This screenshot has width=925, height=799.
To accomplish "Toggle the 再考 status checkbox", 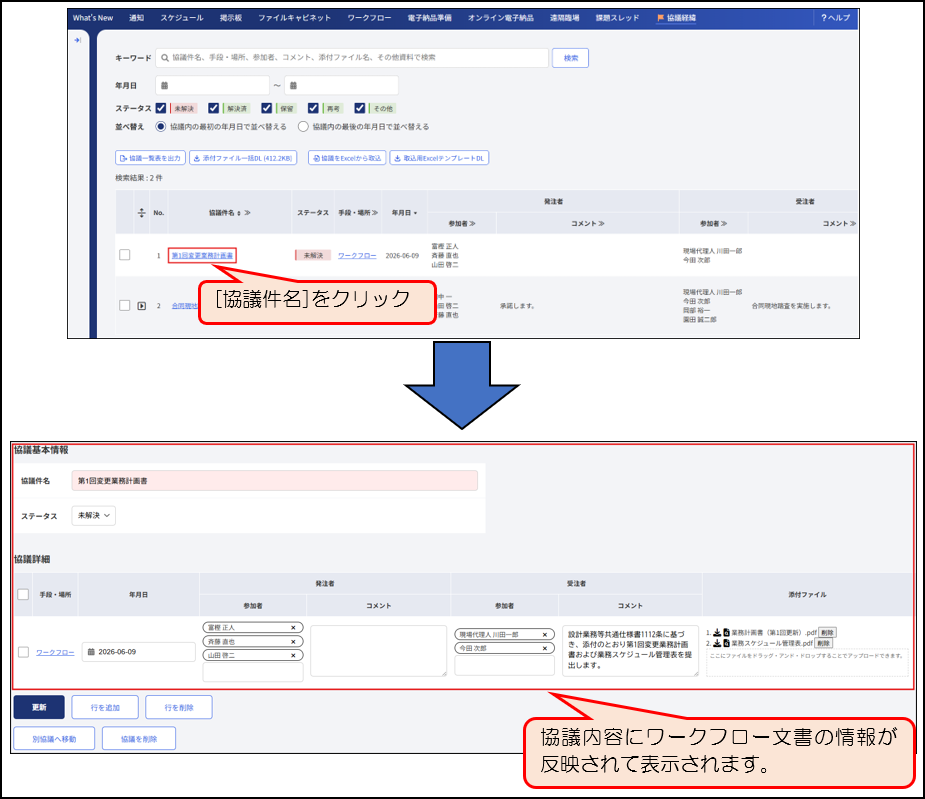I will pyautogui.click(x=313, y=108).
